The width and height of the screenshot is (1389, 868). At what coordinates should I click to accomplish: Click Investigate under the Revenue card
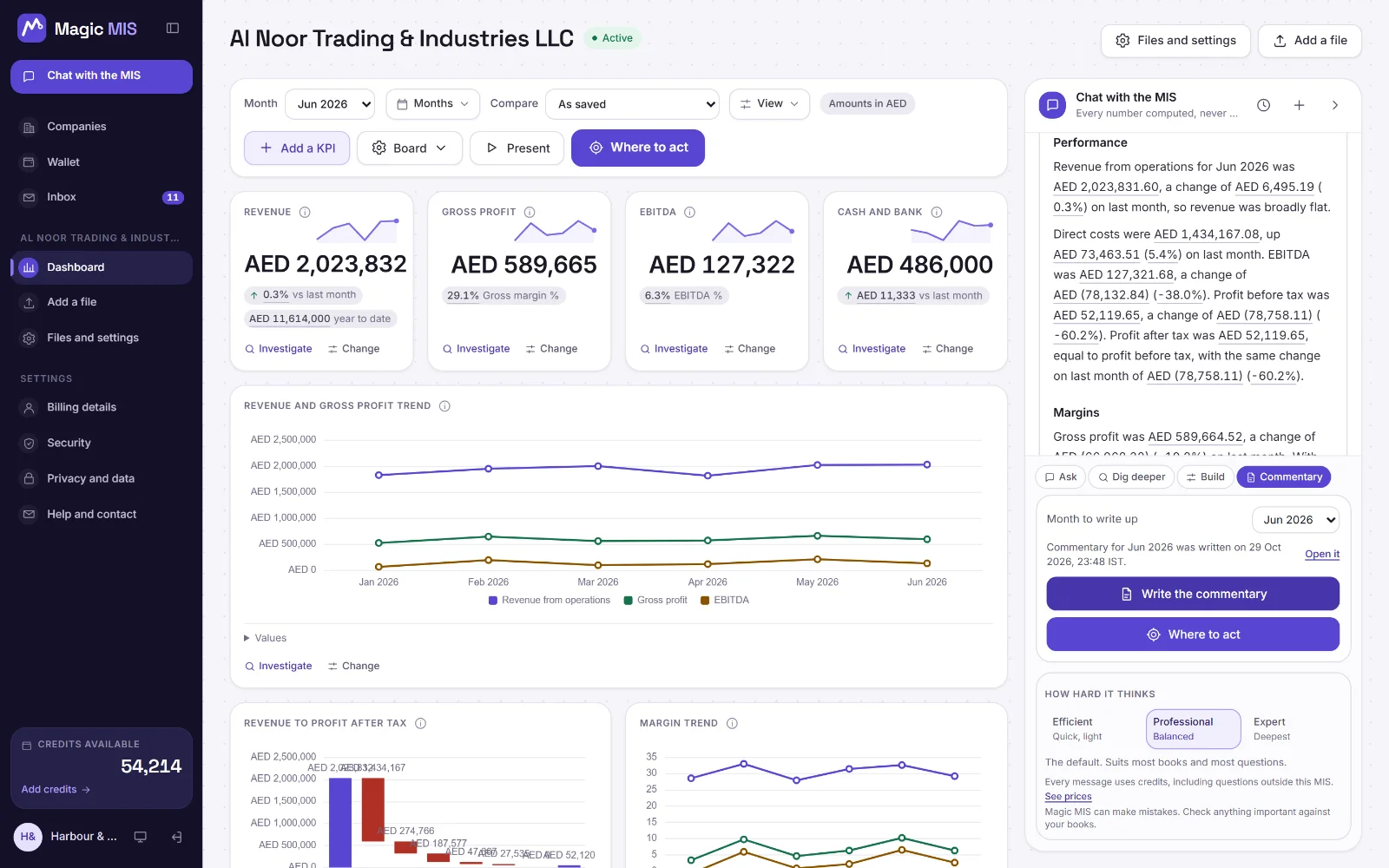(x=279, y=349)
